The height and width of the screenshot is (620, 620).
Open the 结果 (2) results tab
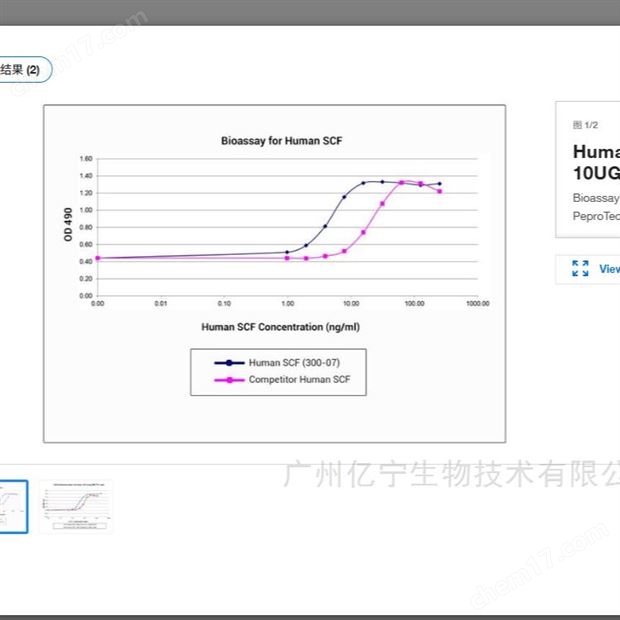22,70
